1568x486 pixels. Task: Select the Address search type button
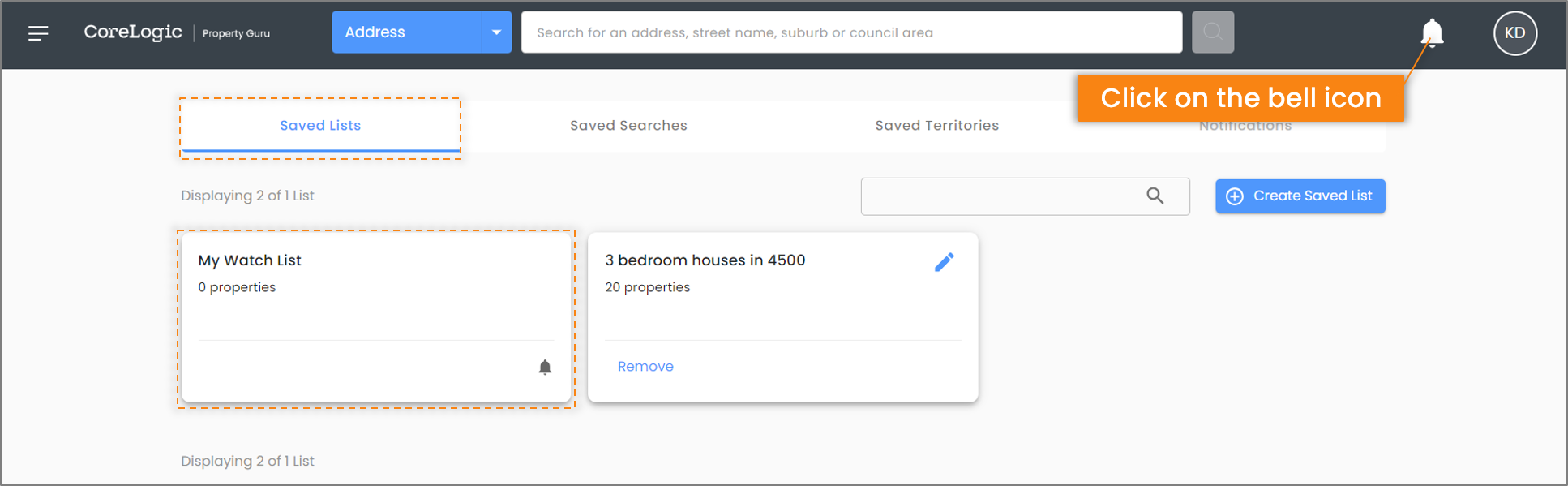[x=406, y=32]
